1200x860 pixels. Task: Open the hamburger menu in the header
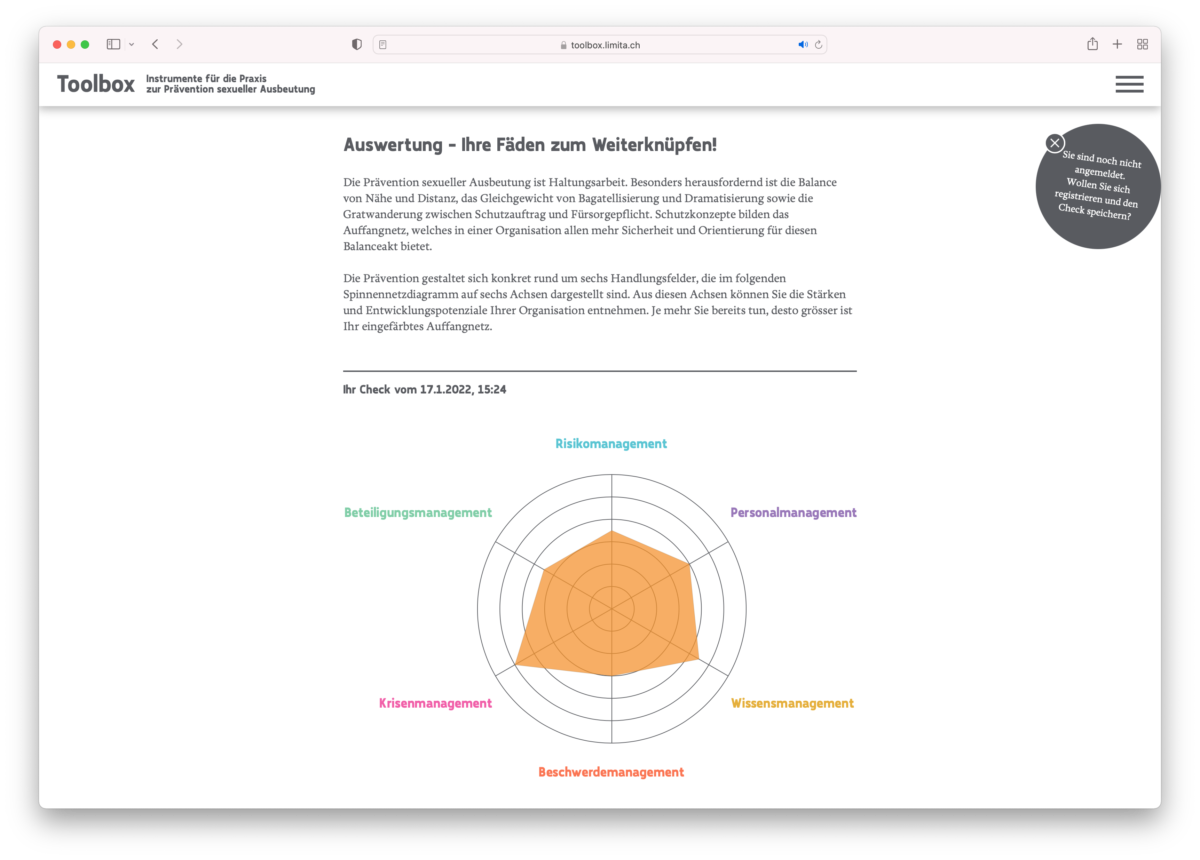coord(1129,85)
